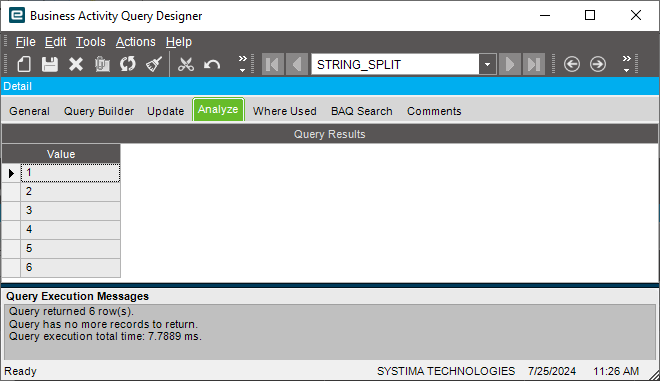Viewport: 660px width, 381px height.
Task: Switch to the General tab
Action: tap(29, 111)
